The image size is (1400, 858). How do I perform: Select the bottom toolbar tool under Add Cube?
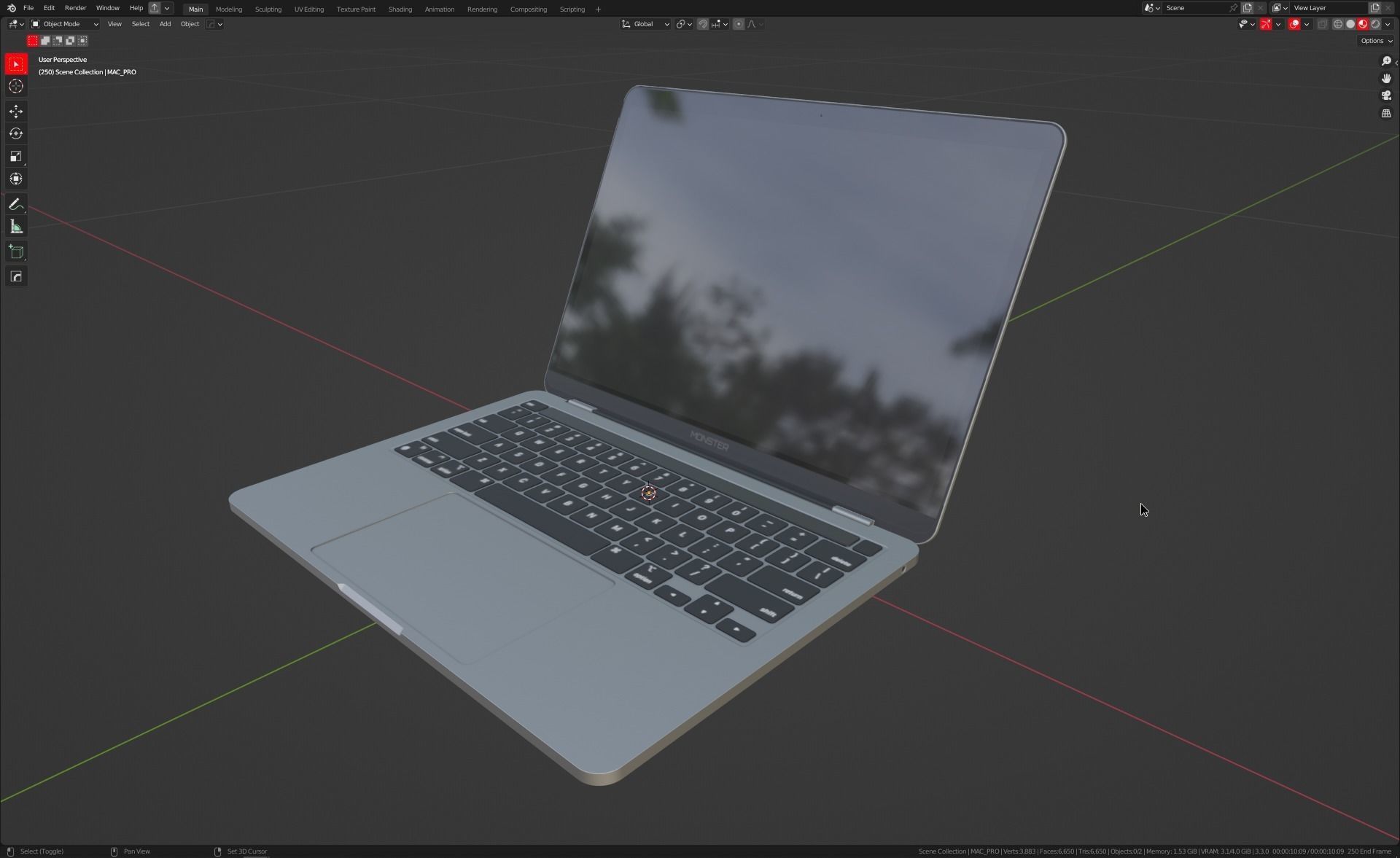[x=16, y=277]
